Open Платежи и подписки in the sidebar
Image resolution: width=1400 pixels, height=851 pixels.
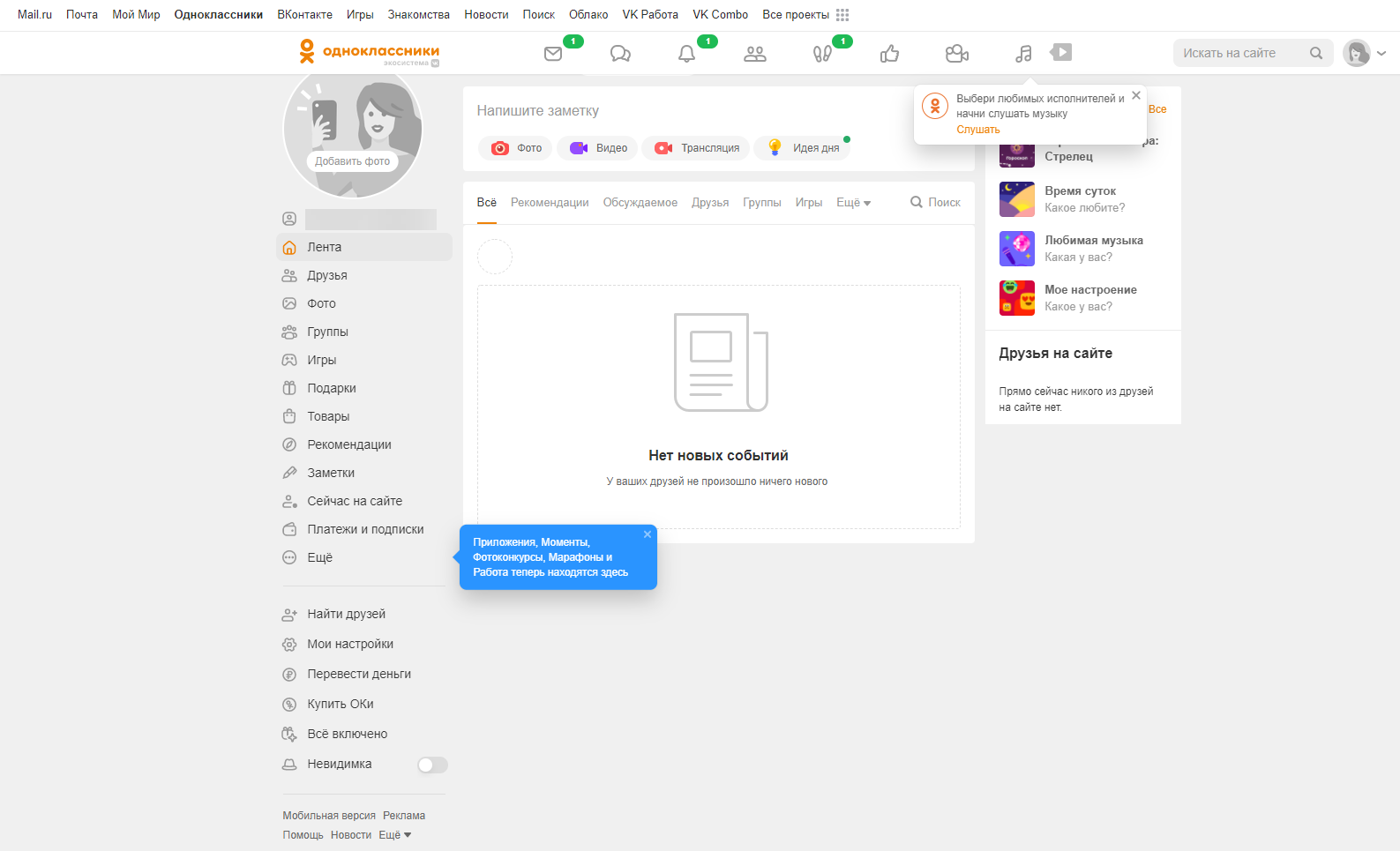click(364, 529)
